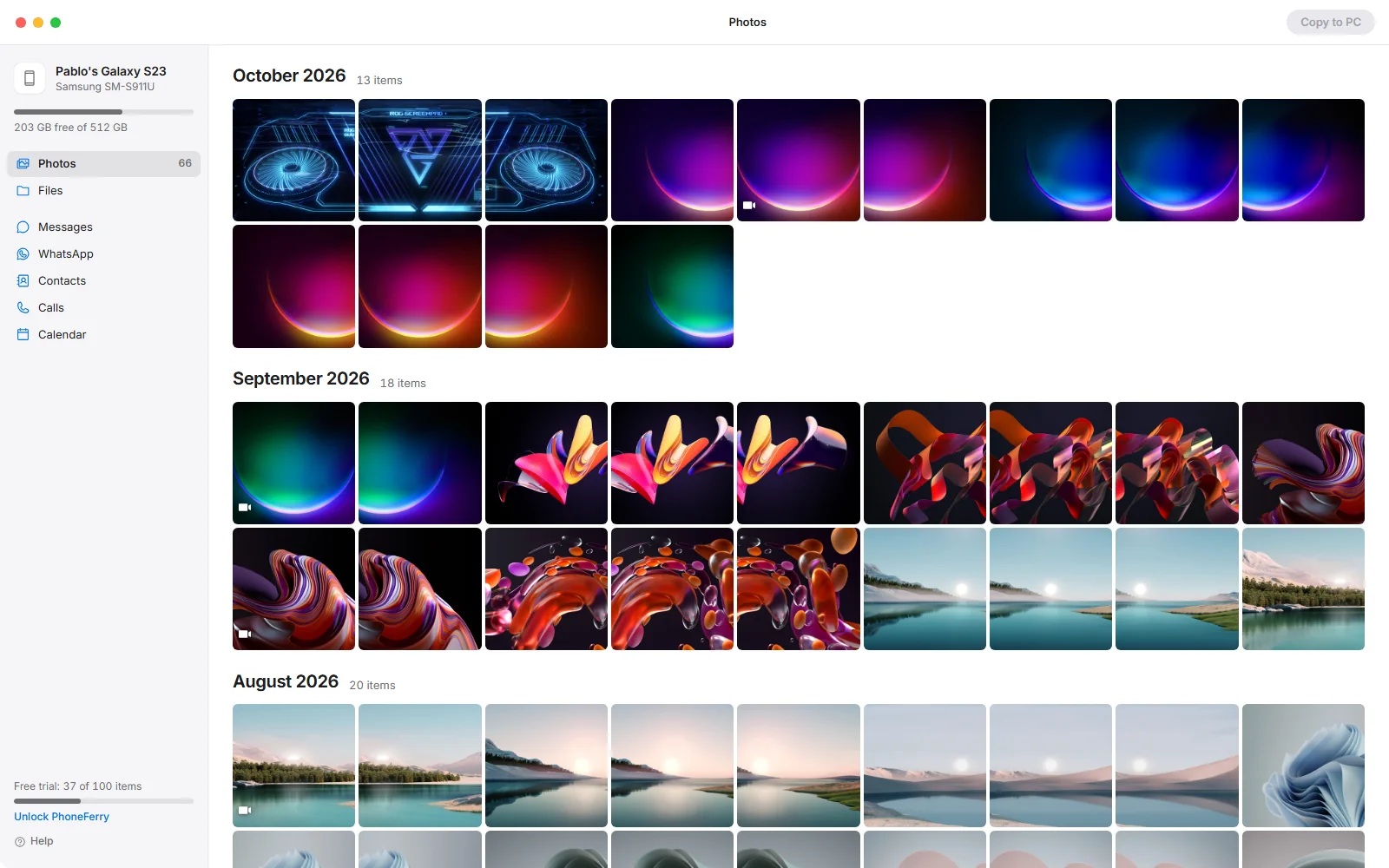Click the video badge on the first September green orb
Viewport: 1389px width, 868px height.
point(245,508)
